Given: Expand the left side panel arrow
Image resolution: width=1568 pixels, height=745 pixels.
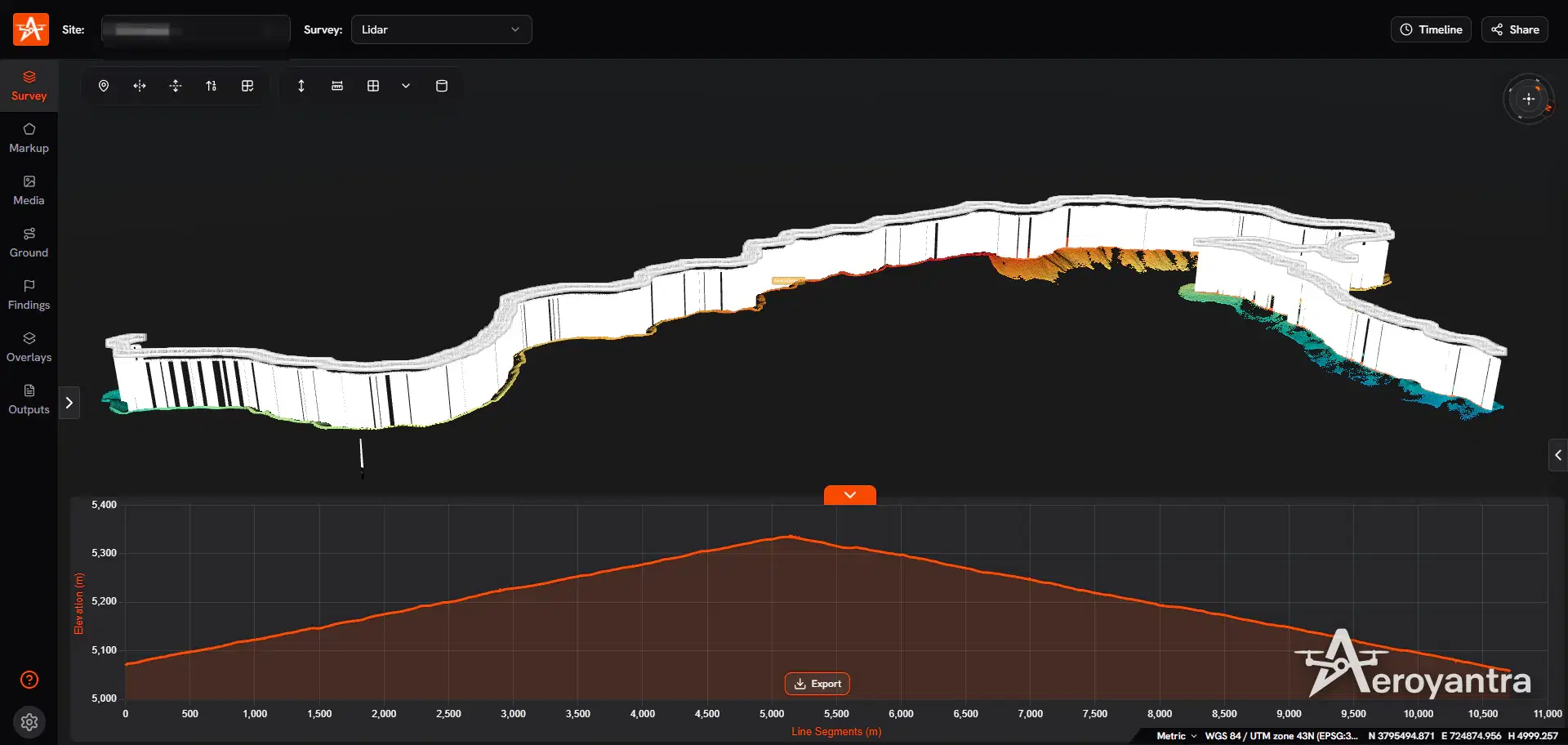Looking at the screenshot, I should pyautogui.click(x=69, y=403).
